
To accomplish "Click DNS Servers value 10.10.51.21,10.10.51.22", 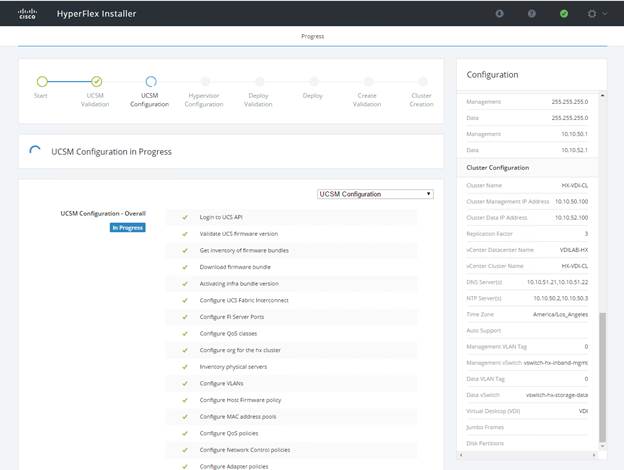I will (x=558, y=282).
